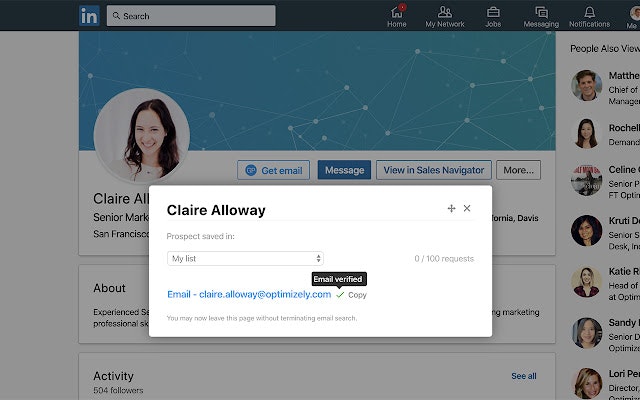Open Sandy's profile picture in sidebar

(587, 333)
